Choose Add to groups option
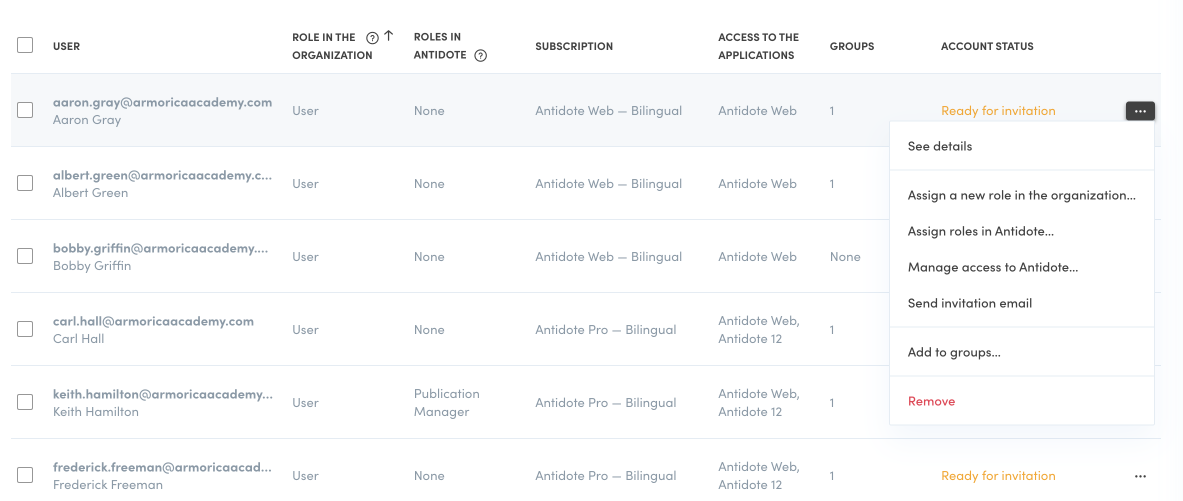The height and width of the screenshot is (501, 1183). coord(954,352)
